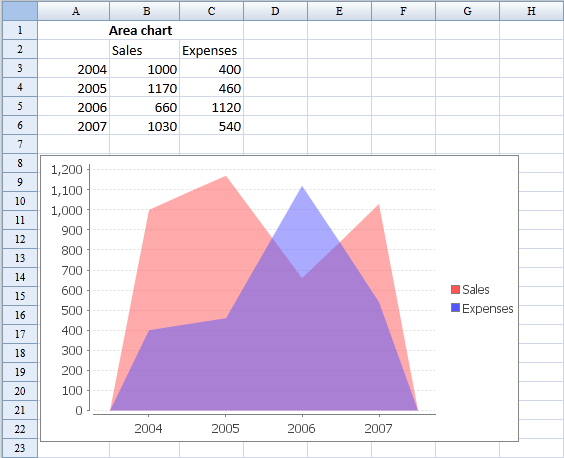The height and width of the screenshot is (458, 564).
Task: Click the 2006 label on chart x-axis
Action: (x=301, y=428)
